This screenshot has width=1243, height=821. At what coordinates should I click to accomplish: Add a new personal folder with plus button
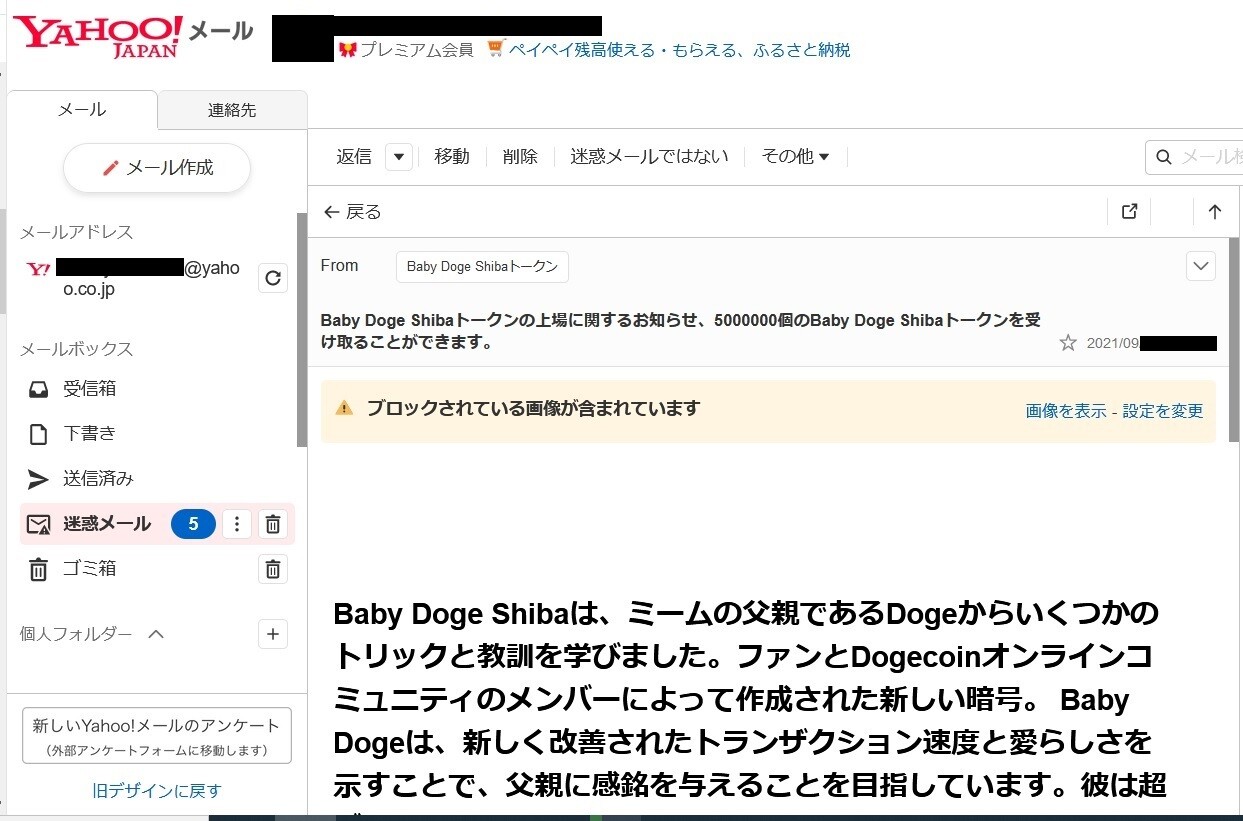click(272, 634)
